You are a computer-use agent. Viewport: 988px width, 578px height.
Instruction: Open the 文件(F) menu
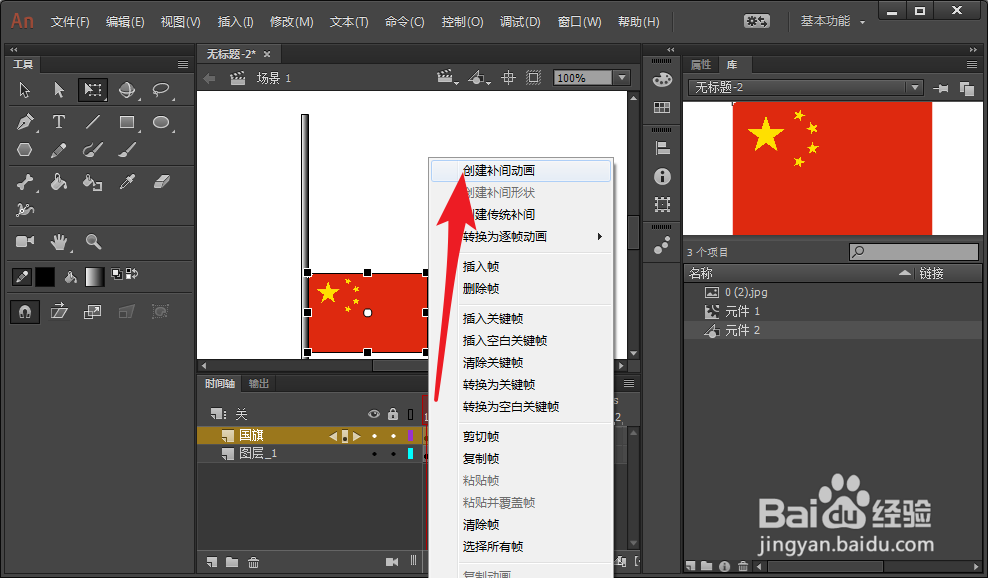pos(70,21)
